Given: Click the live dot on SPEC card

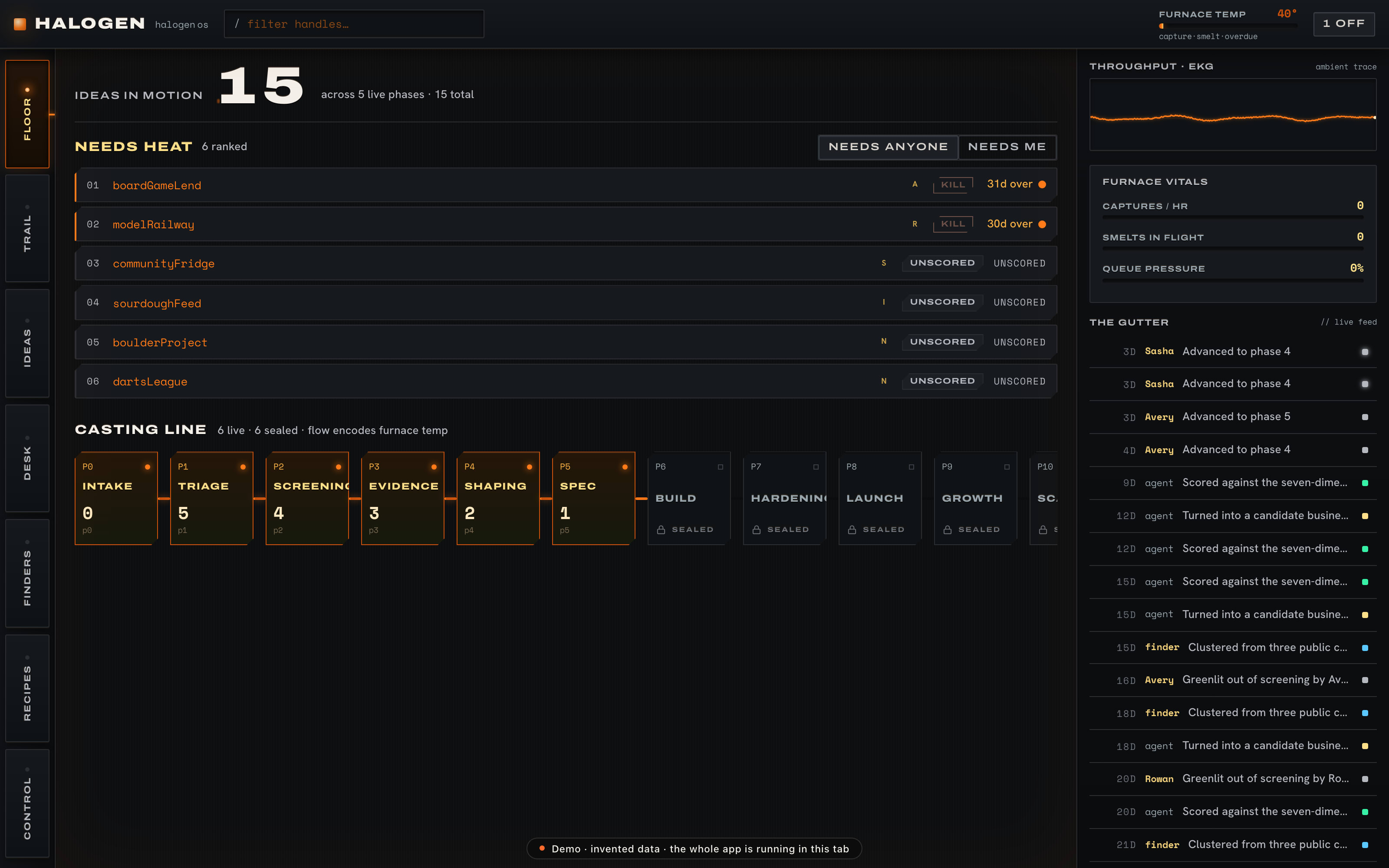Looking at the screenshot, I should click(x=625, y=467).
